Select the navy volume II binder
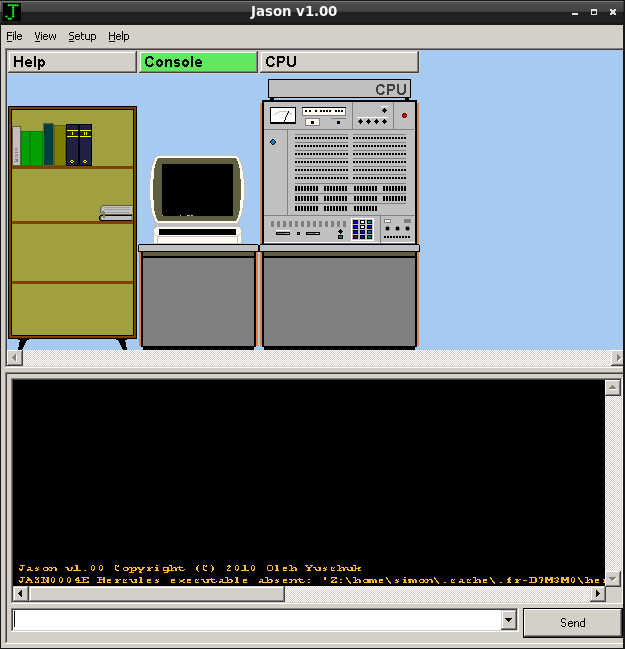 (x=85, y=145)
